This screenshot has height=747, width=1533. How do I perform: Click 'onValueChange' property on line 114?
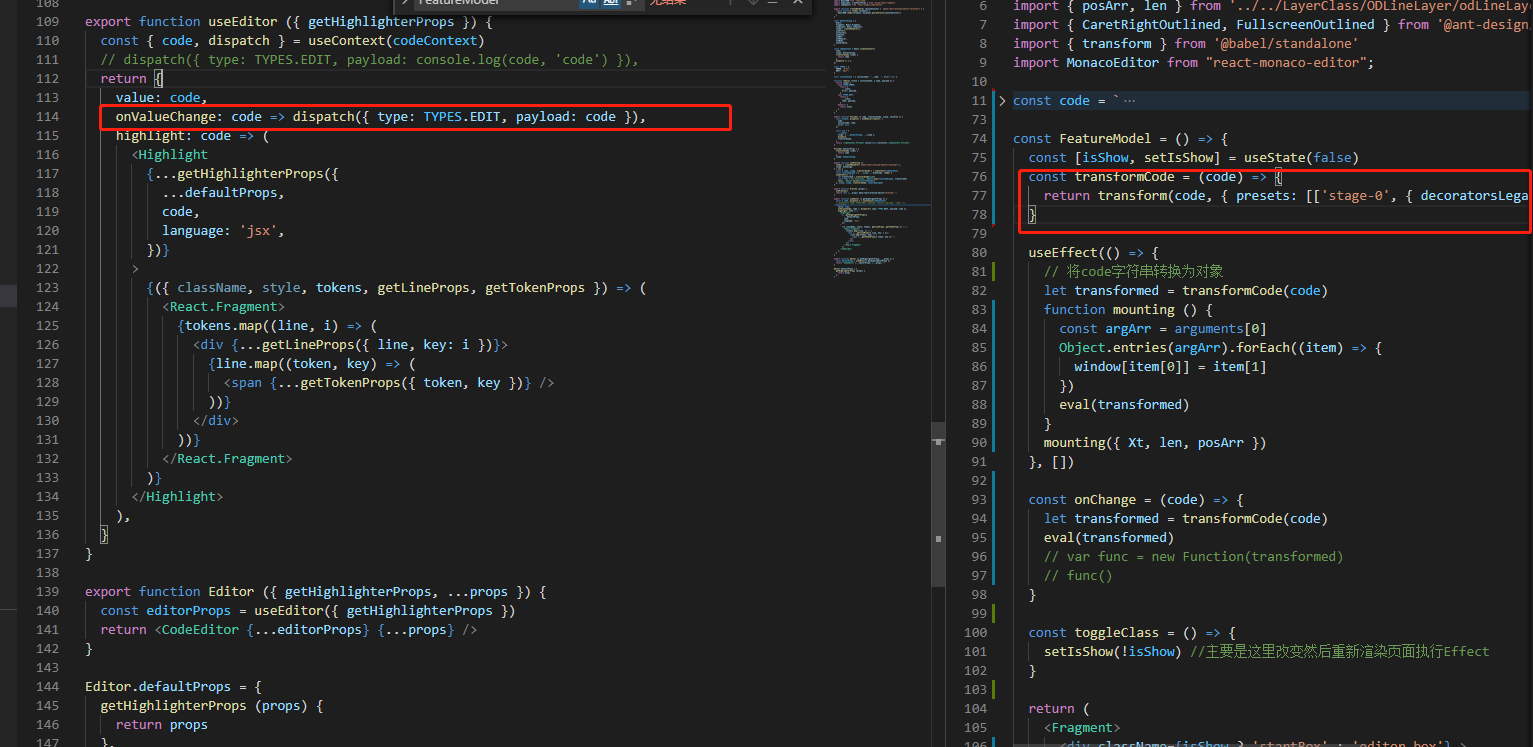pos(166,117)
